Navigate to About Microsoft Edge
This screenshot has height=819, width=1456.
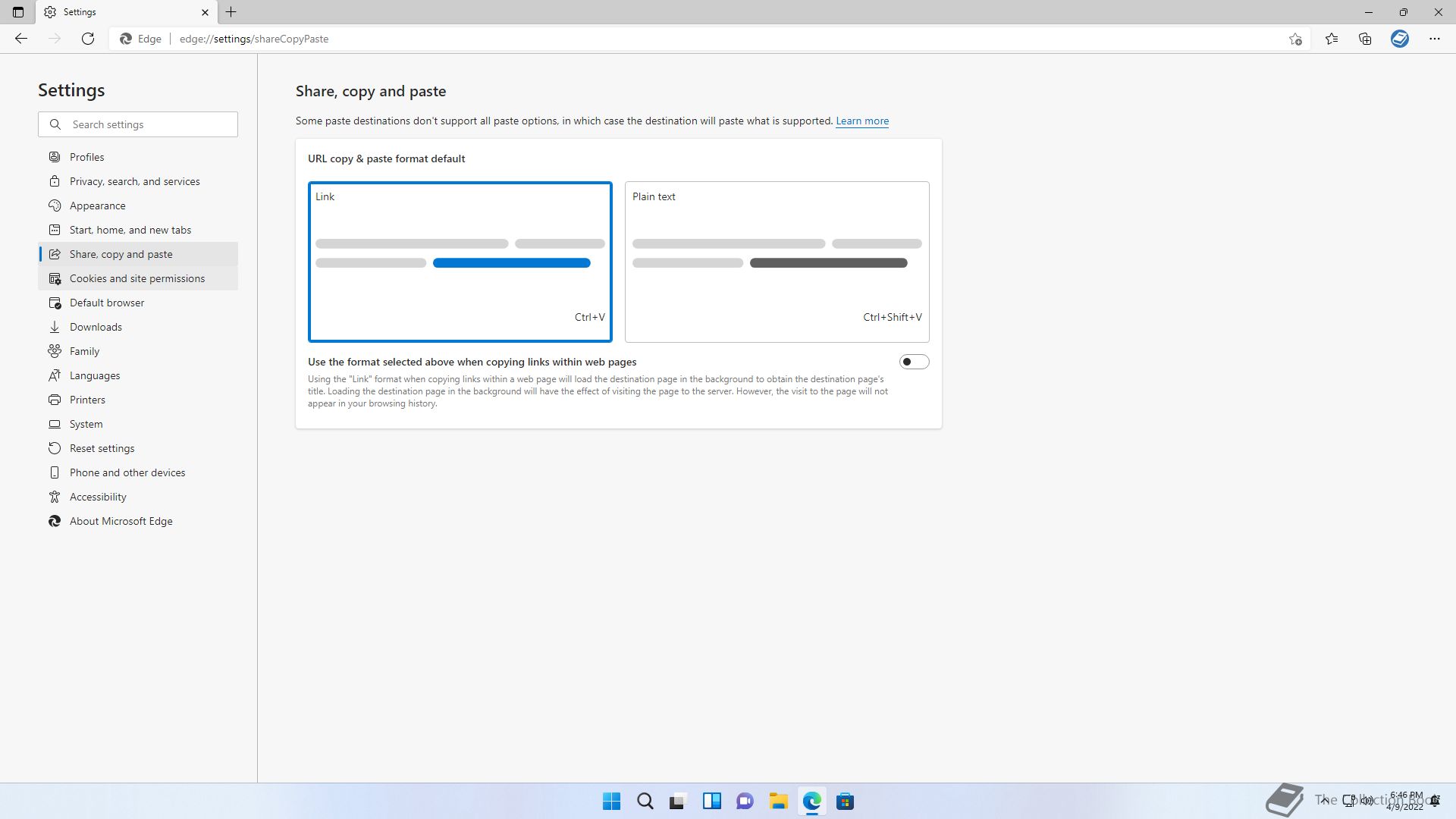tap(121, 521)
